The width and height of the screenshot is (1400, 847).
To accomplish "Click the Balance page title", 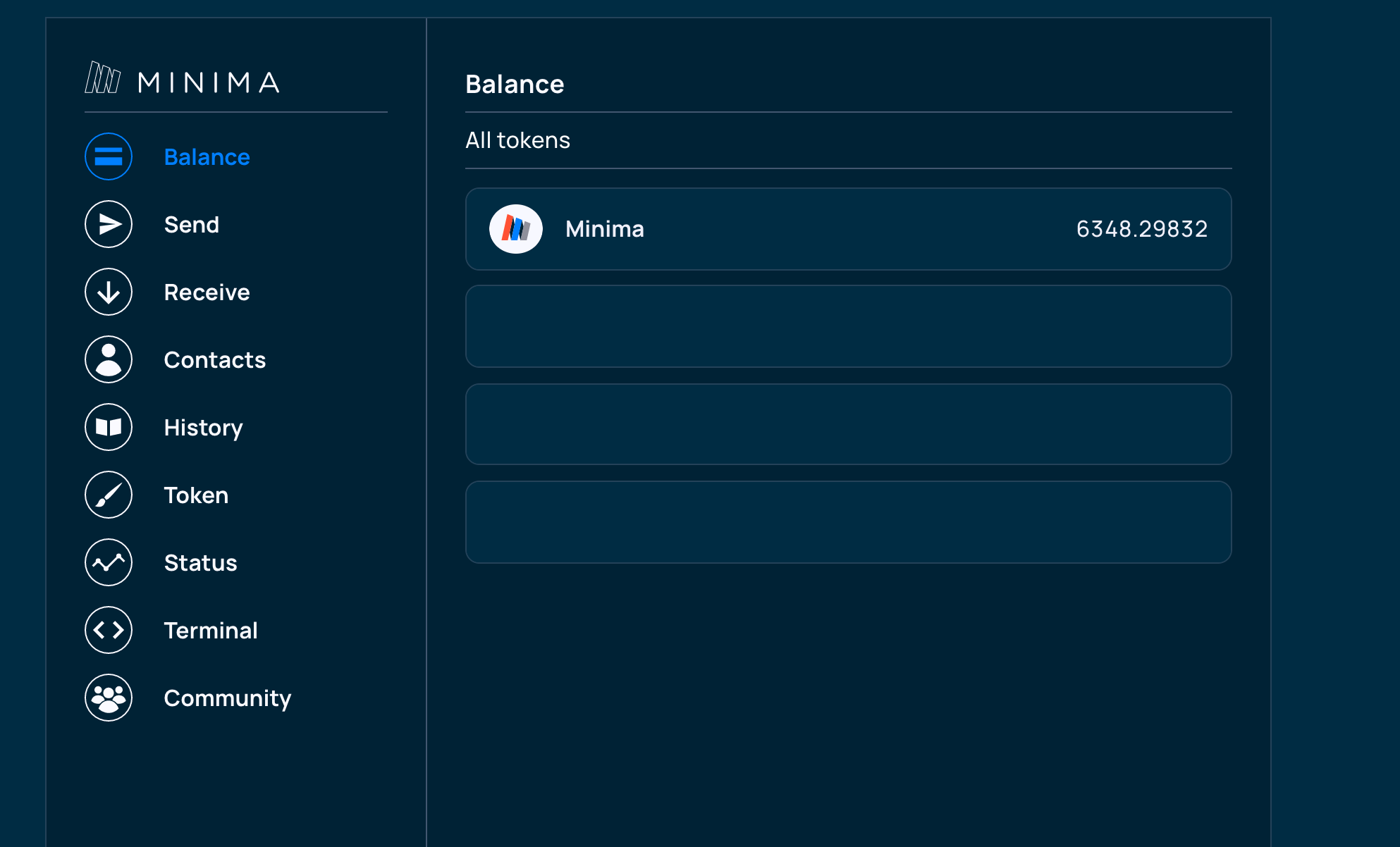I will coord(515,83).
